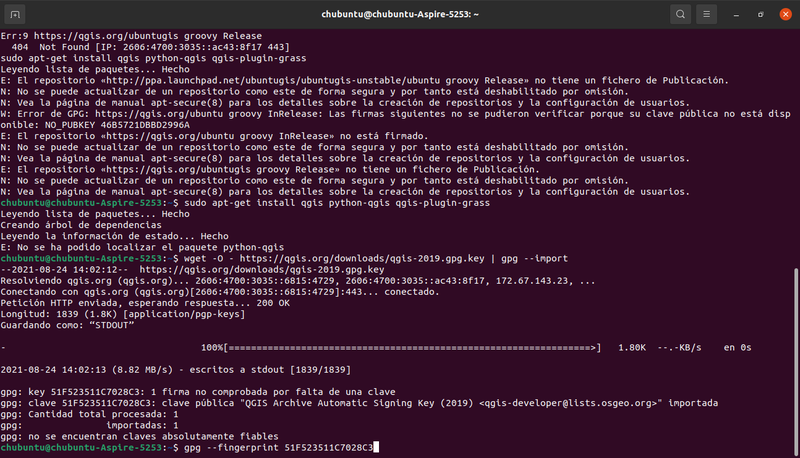The height and width of the screenshot is (458, 800).
Task: Click the restore window size button
Action: click(760, 15)
